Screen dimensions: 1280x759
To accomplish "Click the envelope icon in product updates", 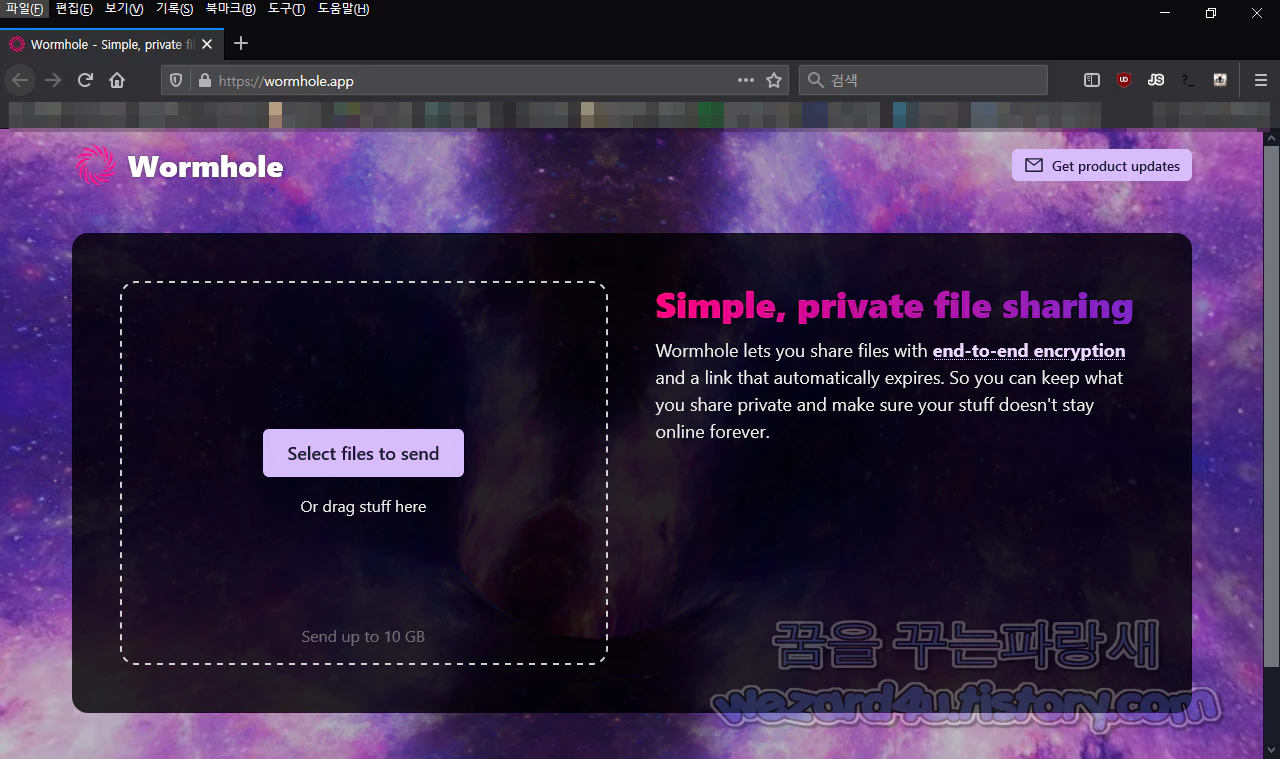I will click(1034, 166).
